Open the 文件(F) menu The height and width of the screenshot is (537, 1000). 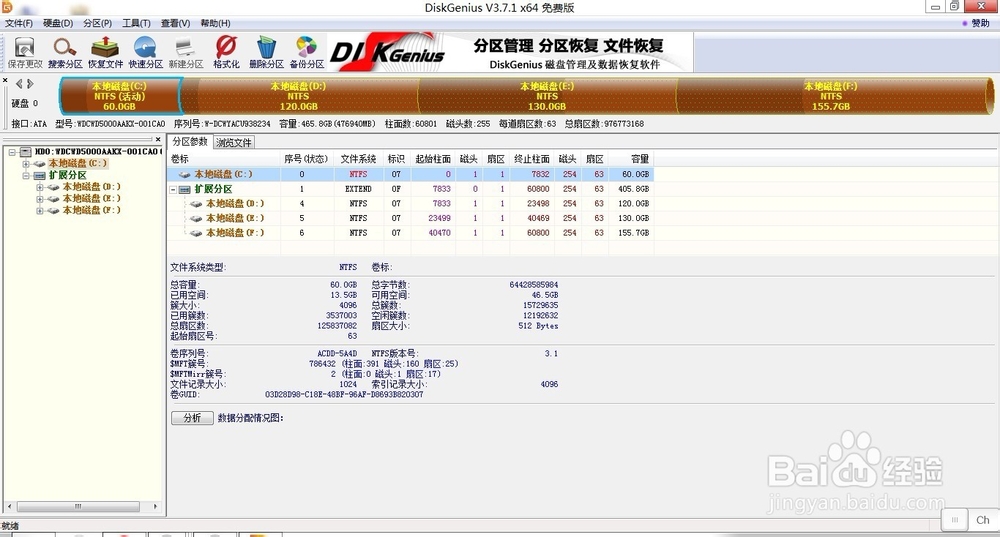pos(18,23)
